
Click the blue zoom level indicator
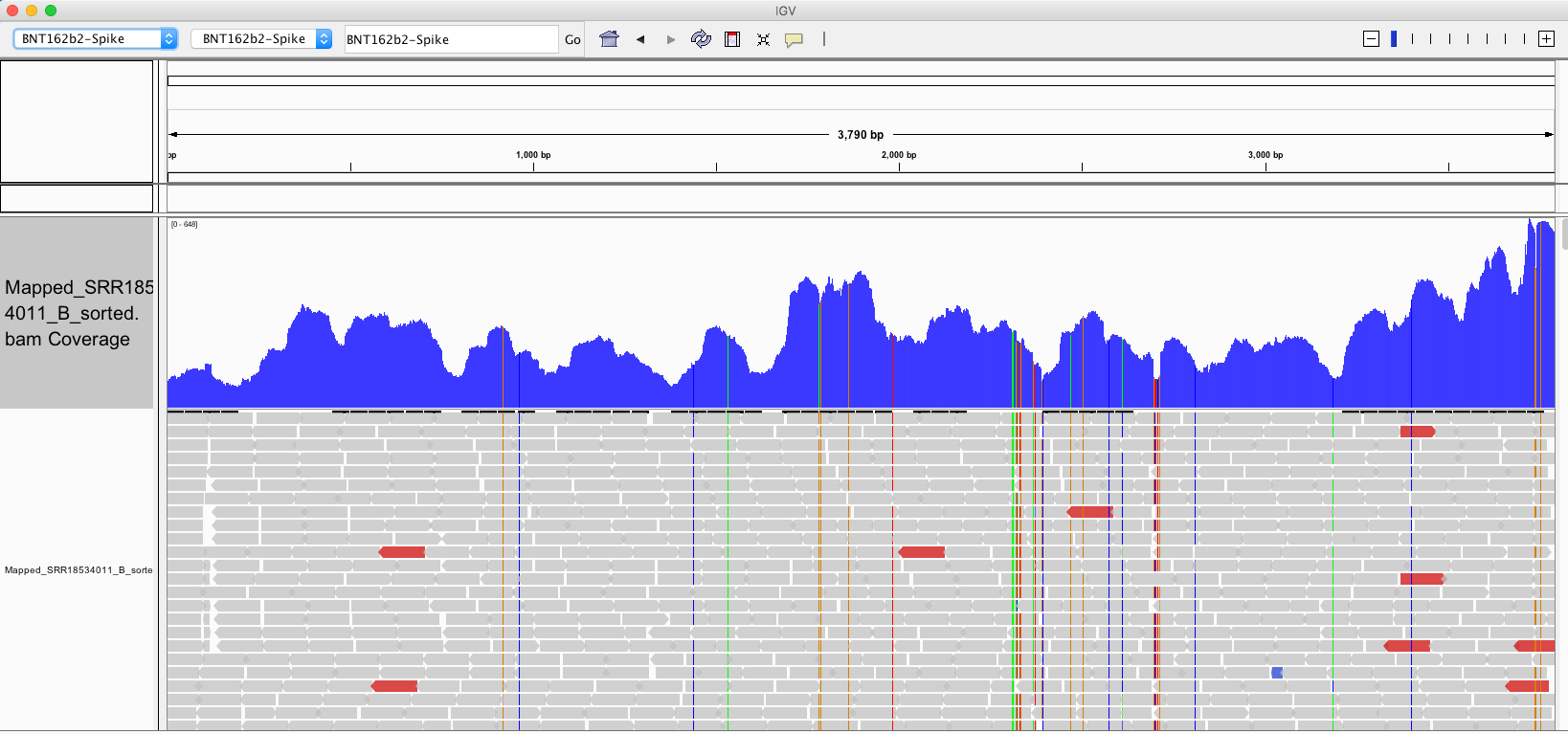tap(1394, 38)
